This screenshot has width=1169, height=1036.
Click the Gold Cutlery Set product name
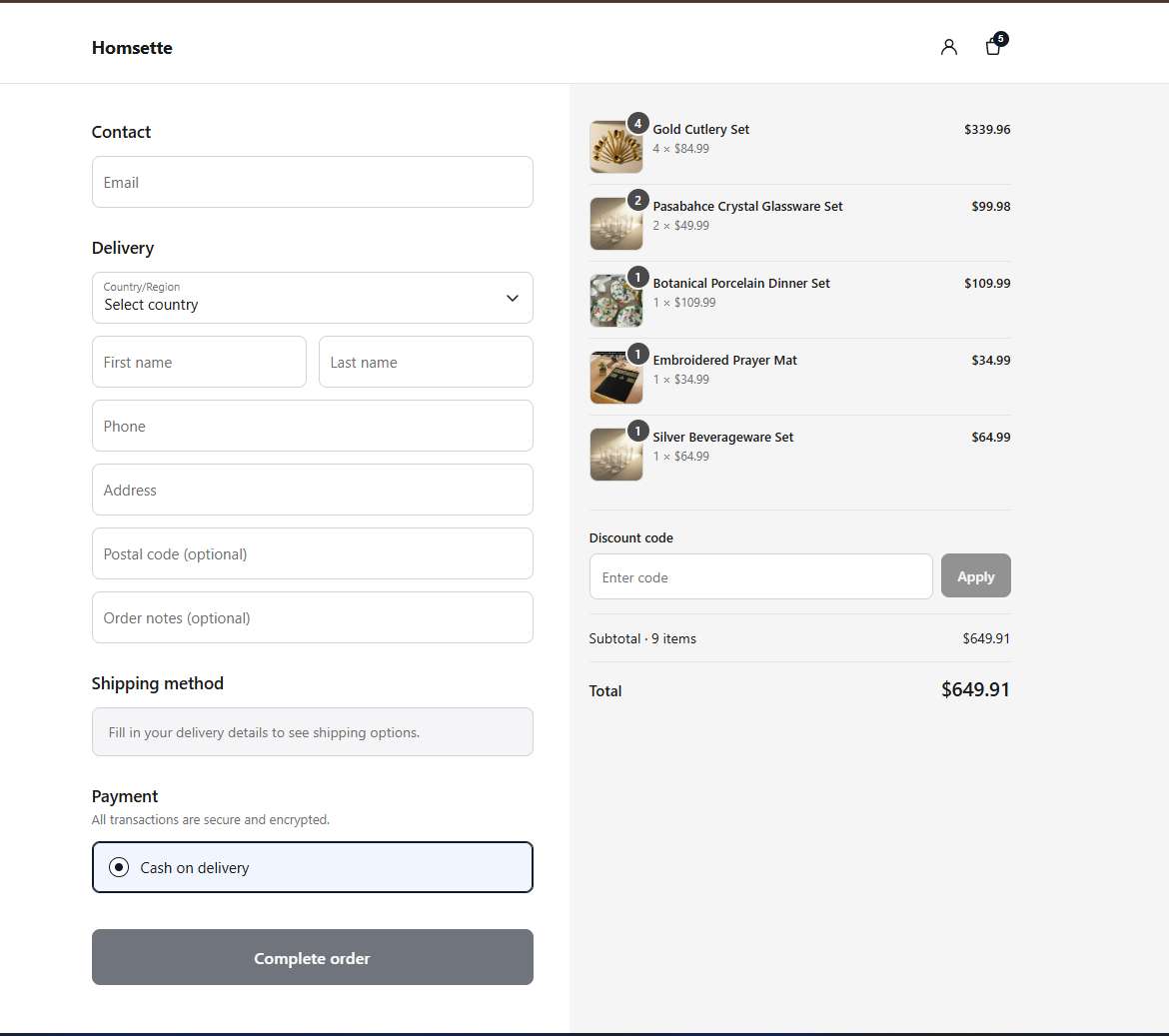tap(700, 130)
